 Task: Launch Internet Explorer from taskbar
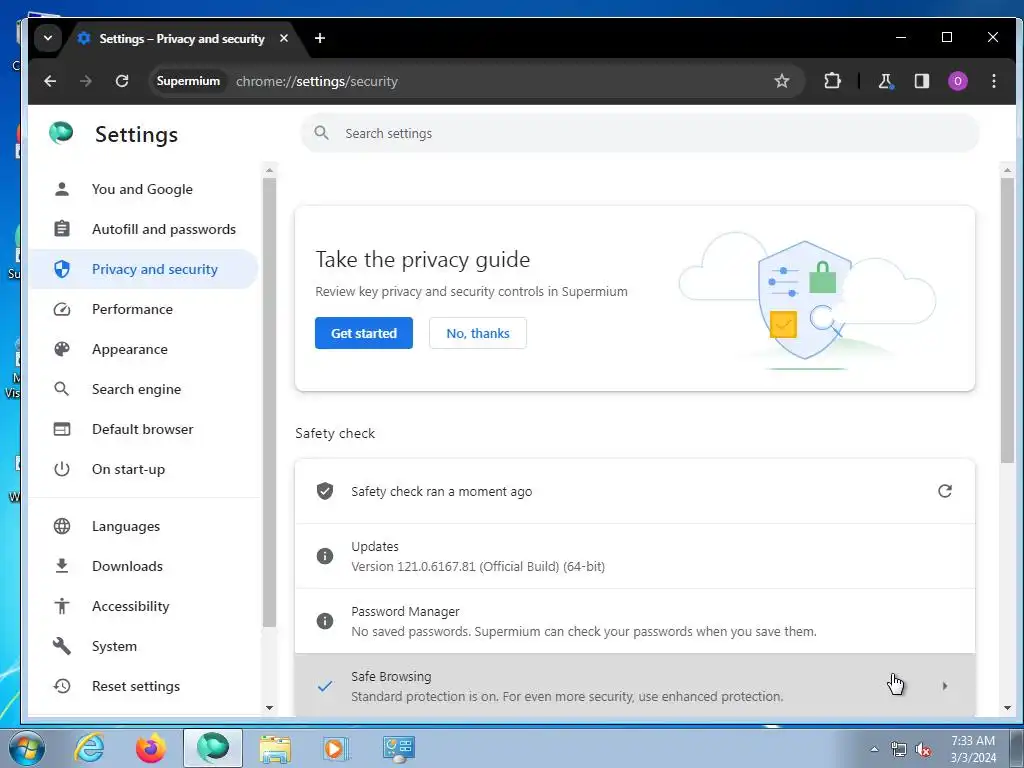coord(89,748)
